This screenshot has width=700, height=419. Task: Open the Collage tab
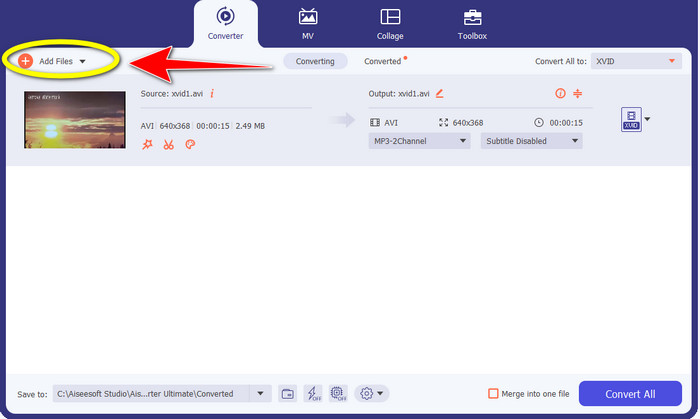tap(390, 24)
